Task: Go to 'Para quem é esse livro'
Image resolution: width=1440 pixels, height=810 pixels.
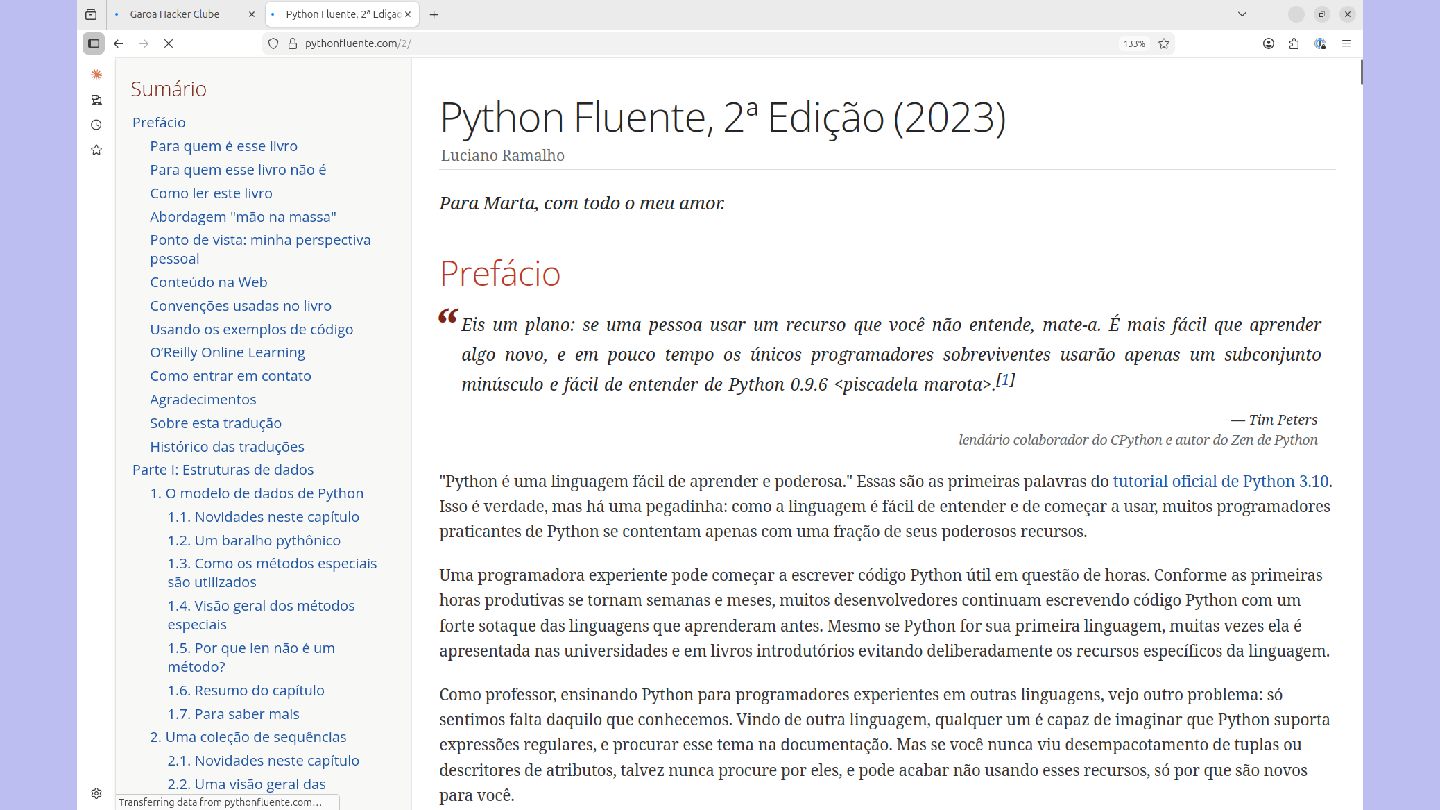Action: [224, 146]
